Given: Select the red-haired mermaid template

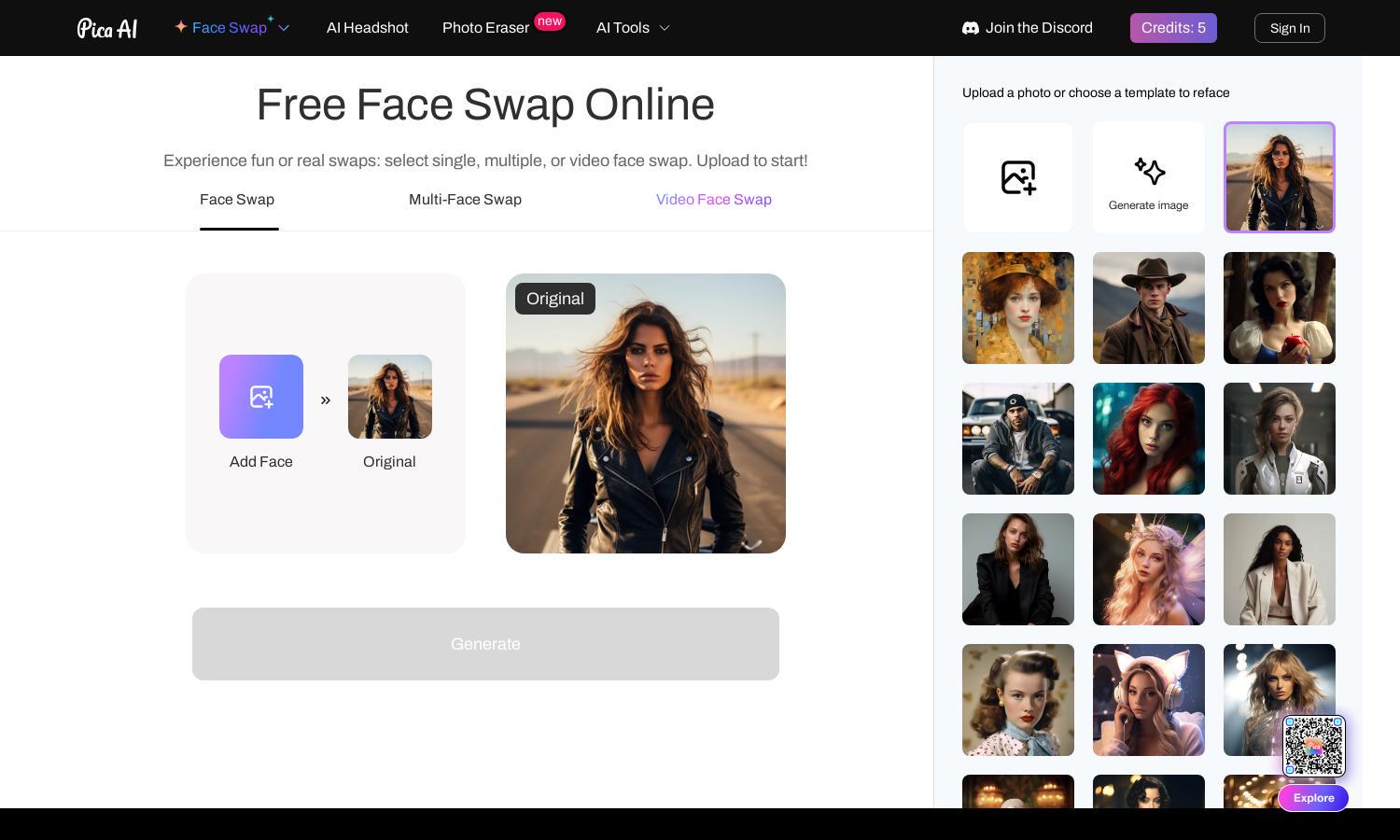Looking at the screenshot, I should coord(1149,439).
